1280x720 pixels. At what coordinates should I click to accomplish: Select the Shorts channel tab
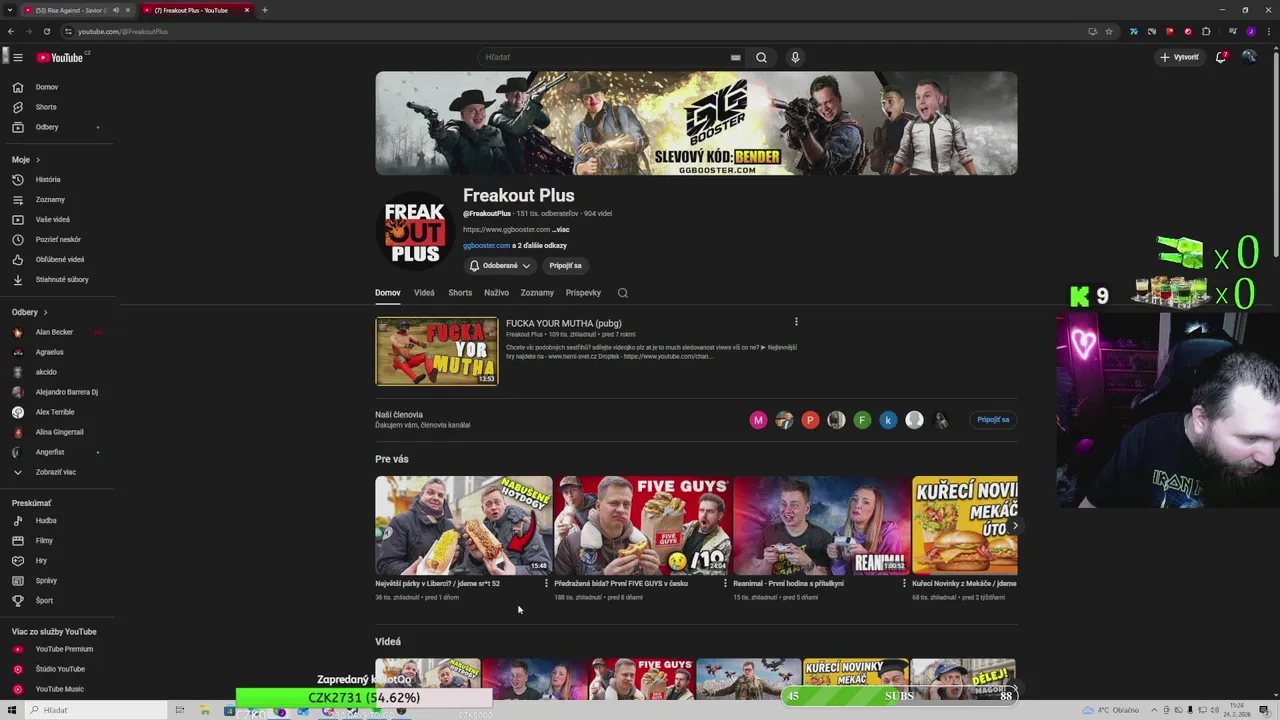tap(460, 293)
